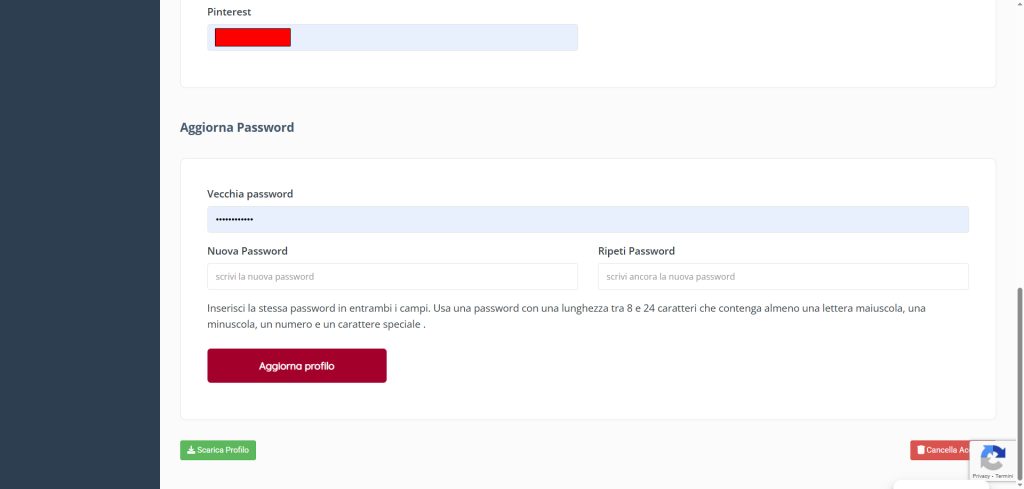
Task: Click the Ripeti Password field
Action: tap(783, 276)
